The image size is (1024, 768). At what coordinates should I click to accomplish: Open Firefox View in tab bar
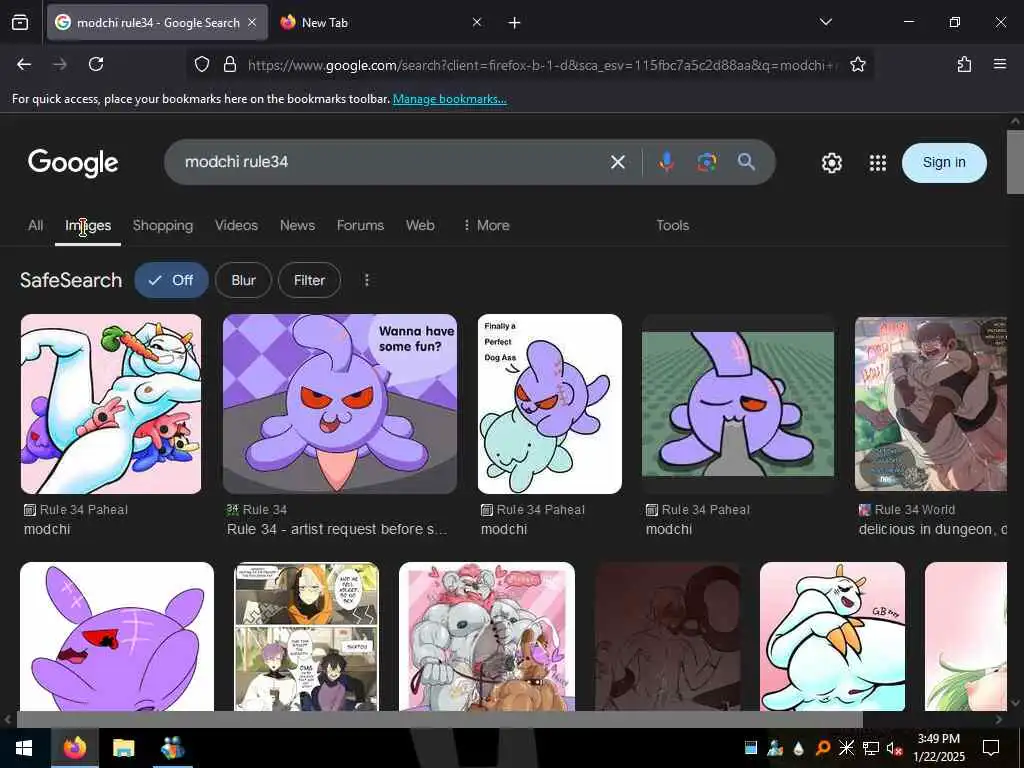(20, 23)
